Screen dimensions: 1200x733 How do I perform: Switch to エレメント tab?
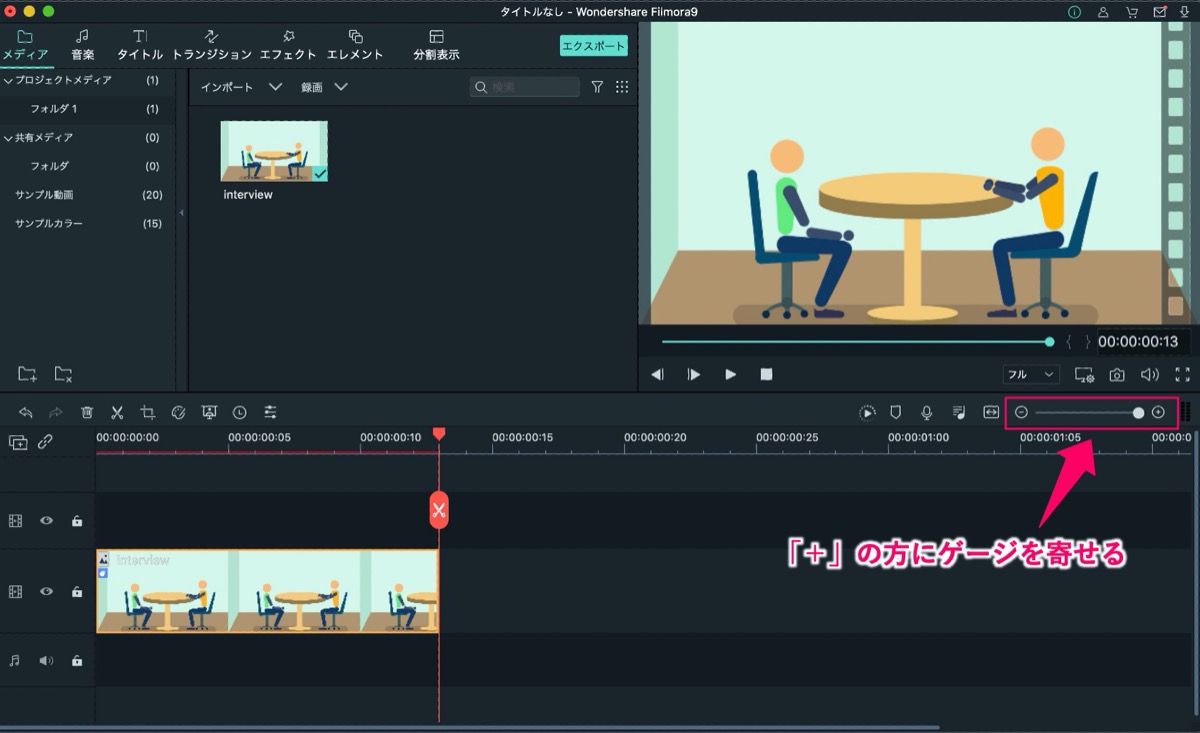(x=355, y=45)
